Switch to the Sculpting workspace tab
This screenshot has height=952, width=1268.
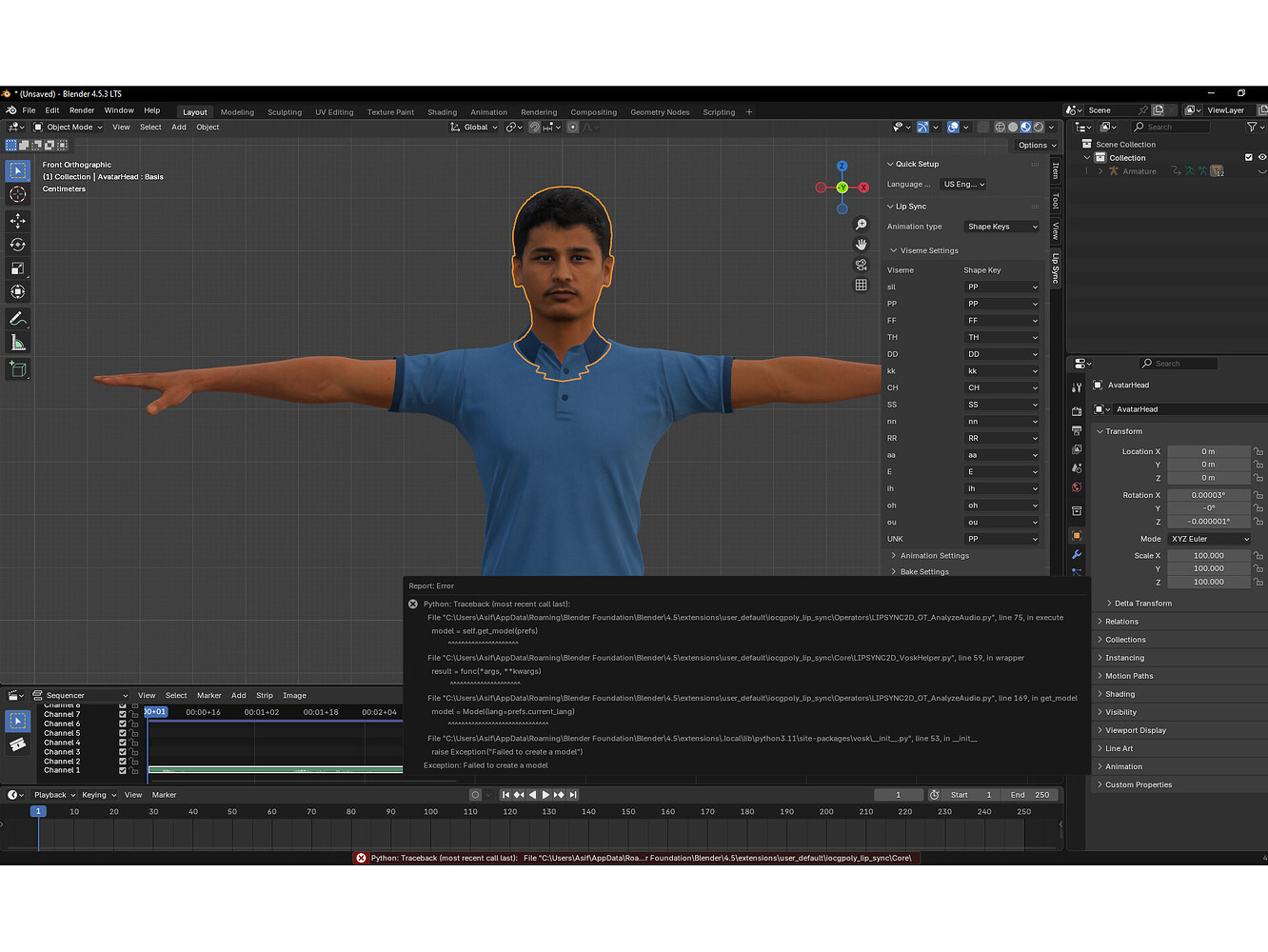pyautogui.click(x=285, y=112)
